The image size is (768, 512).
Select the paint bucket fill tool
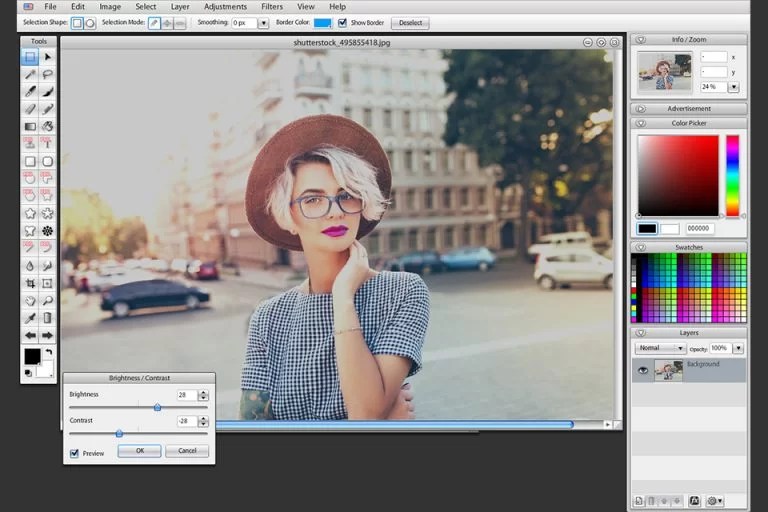tap(47, 126)
